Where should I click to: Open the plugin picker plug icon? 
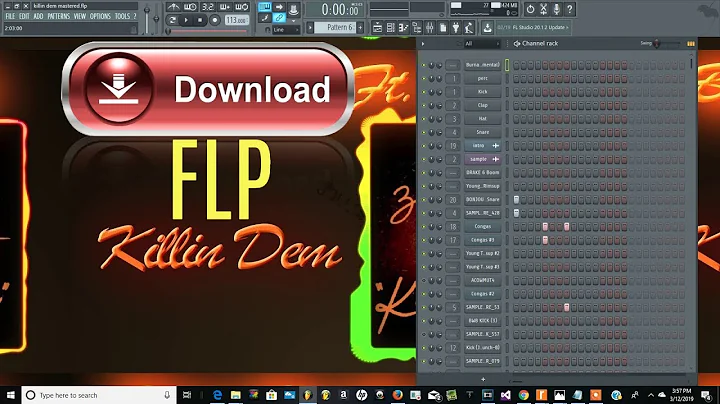[x=456, y=28]
